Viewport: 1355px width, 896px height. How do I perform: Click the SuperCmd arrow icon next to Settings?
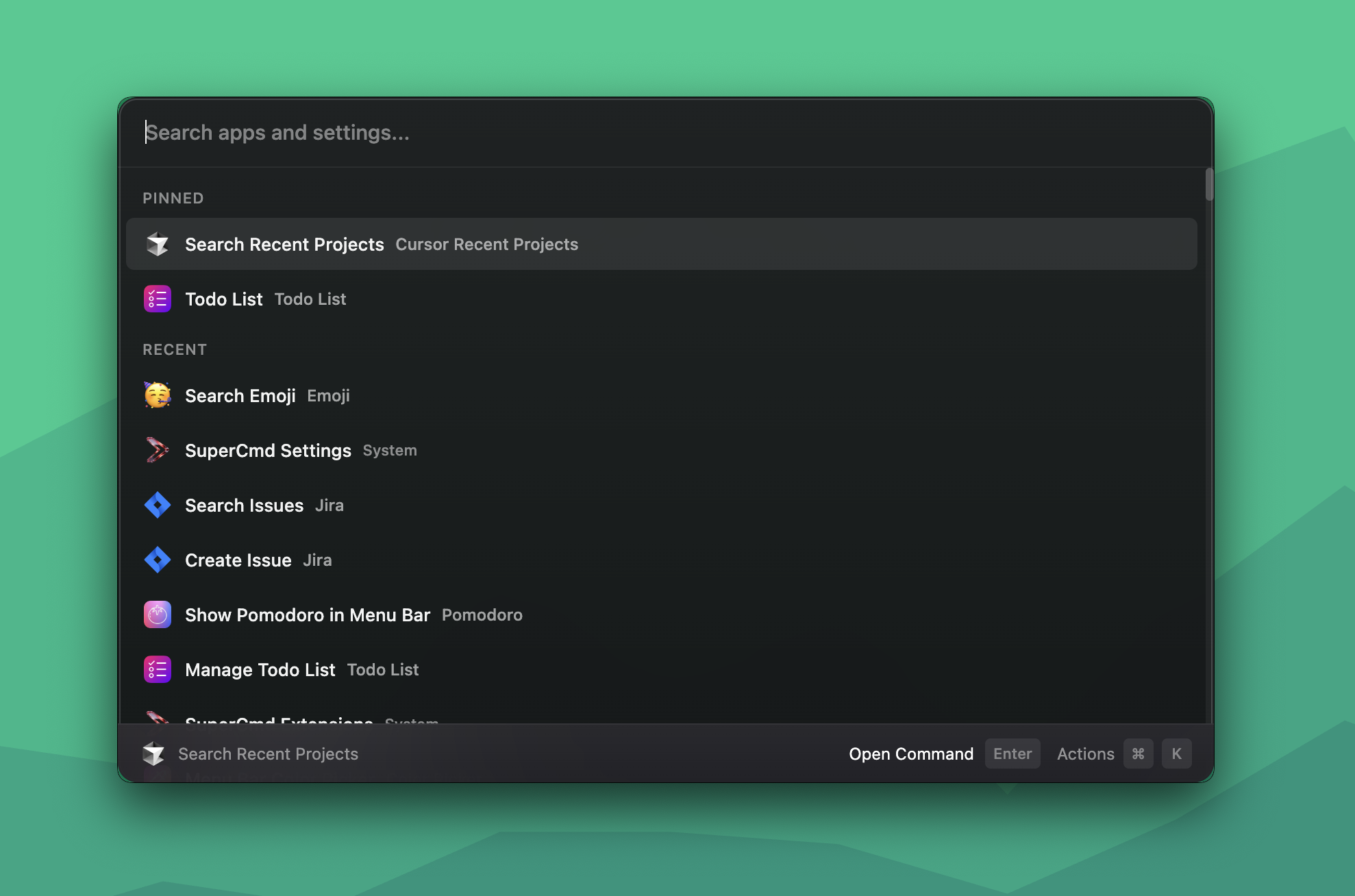click(x=157, y=450)
